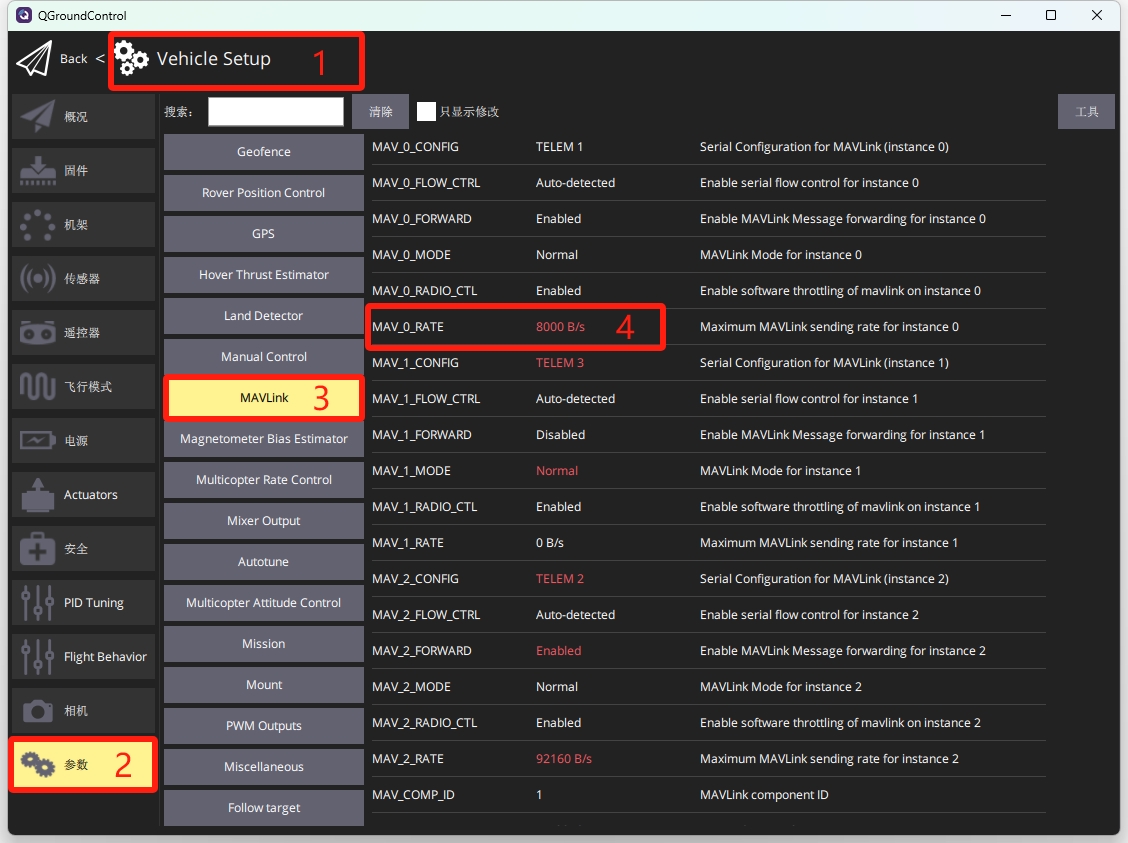Select the Hover Thrust Estimator group
This screenshot has width=1128, height=843.
264,275
